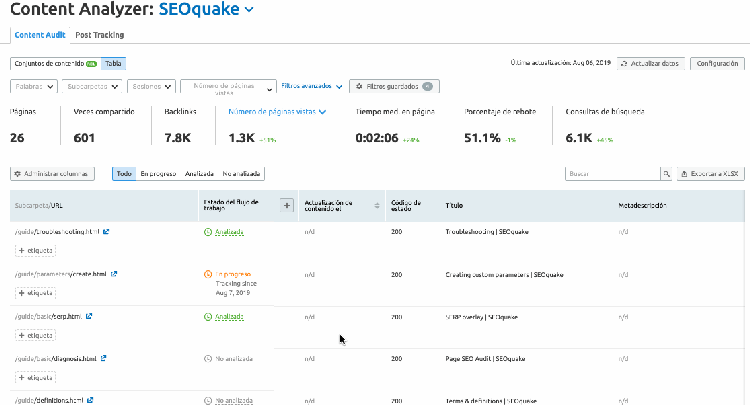Open Administrar columnas gear button
Screen dimensions: 750x405
[x=52, y=174]
